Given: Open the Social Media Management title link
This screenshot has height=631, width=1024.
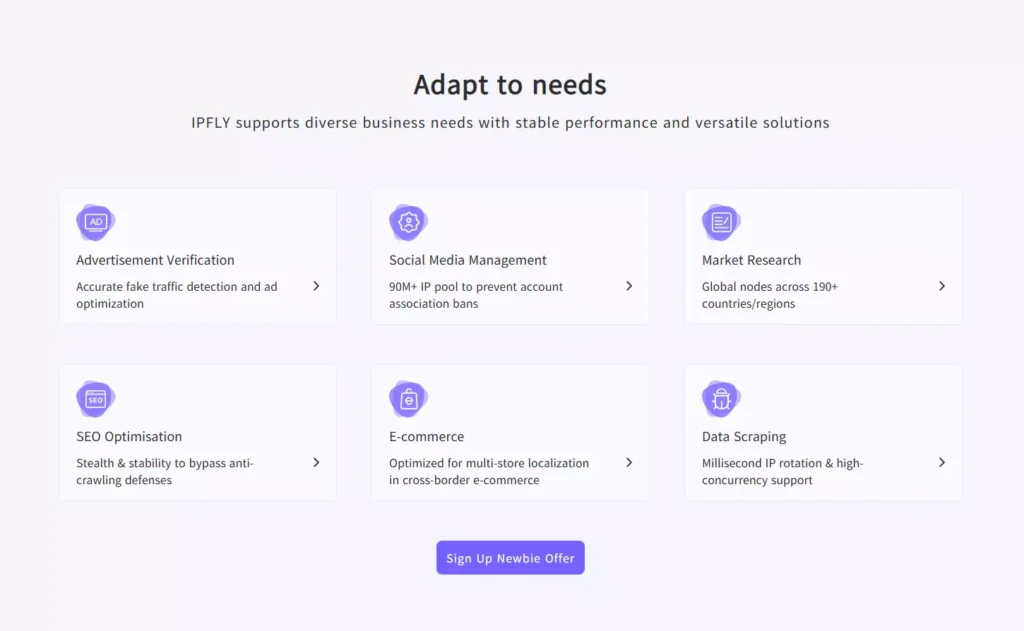Looking at the screenshot, I should [468, 260].
